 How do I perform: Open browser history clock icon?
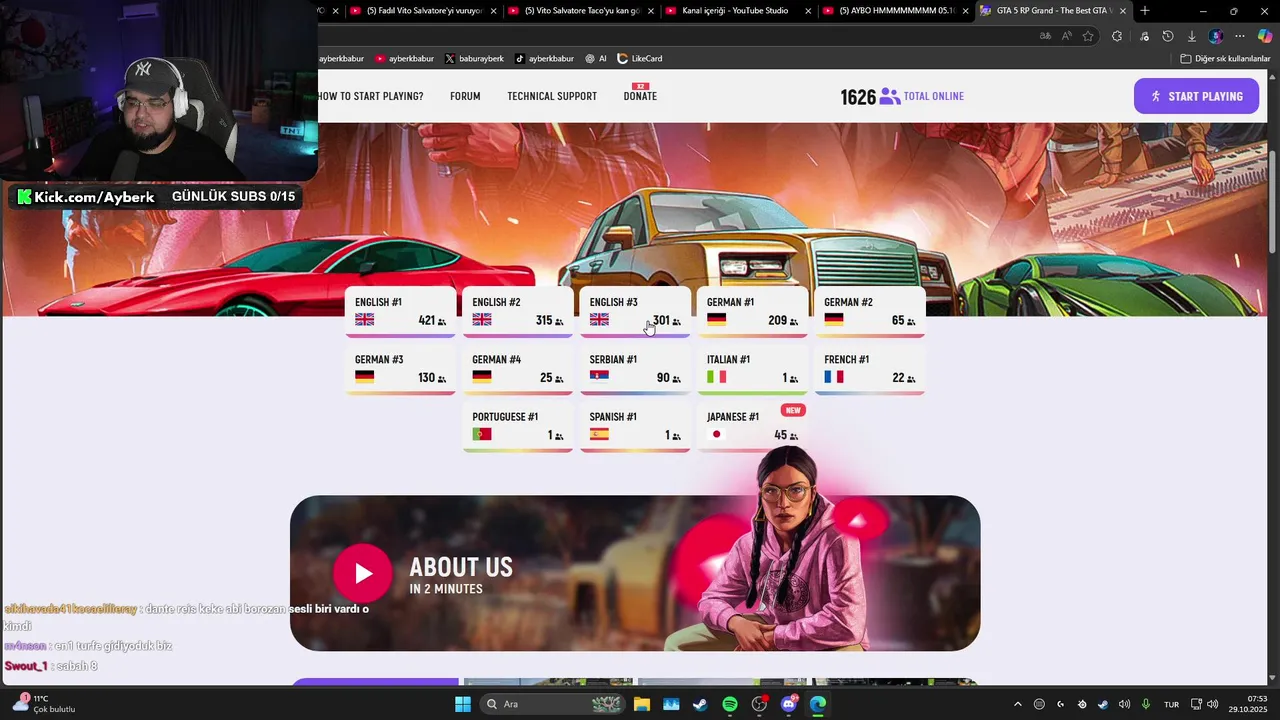[1167, 36]
